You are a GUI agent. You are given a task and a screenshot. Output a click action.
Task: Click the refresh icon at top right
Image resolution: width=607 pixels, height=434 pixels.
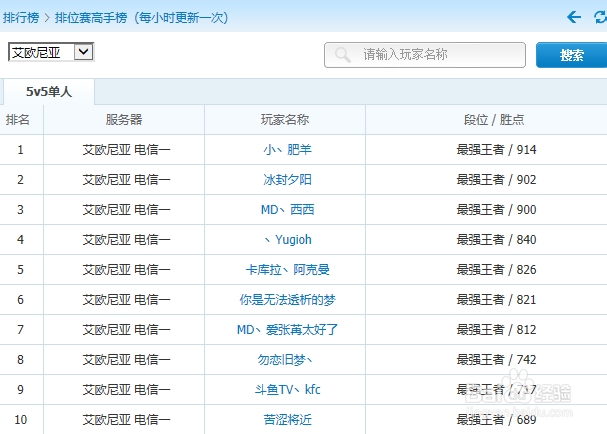599,17
